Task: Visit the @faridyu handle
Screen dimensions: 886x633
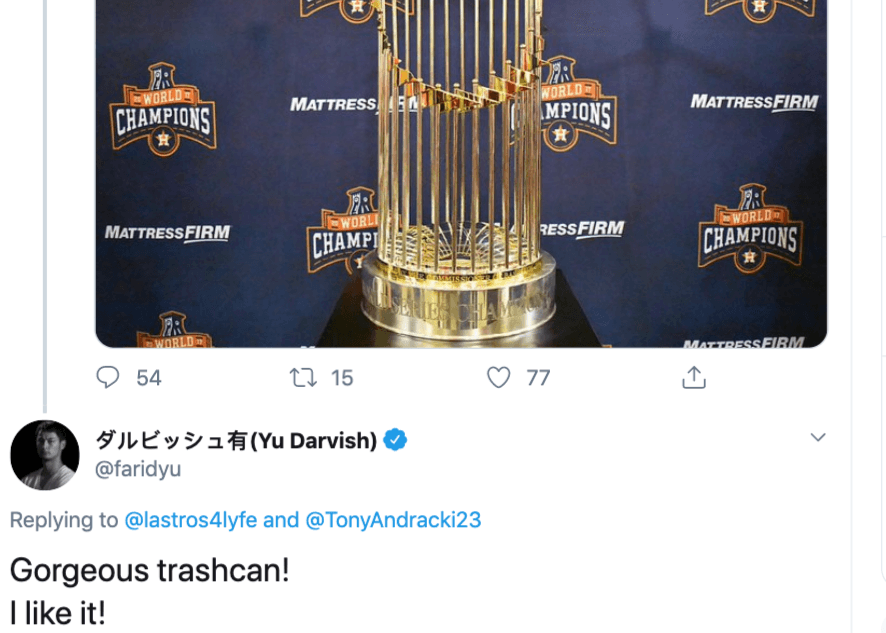Action: (x=138, y=468)
